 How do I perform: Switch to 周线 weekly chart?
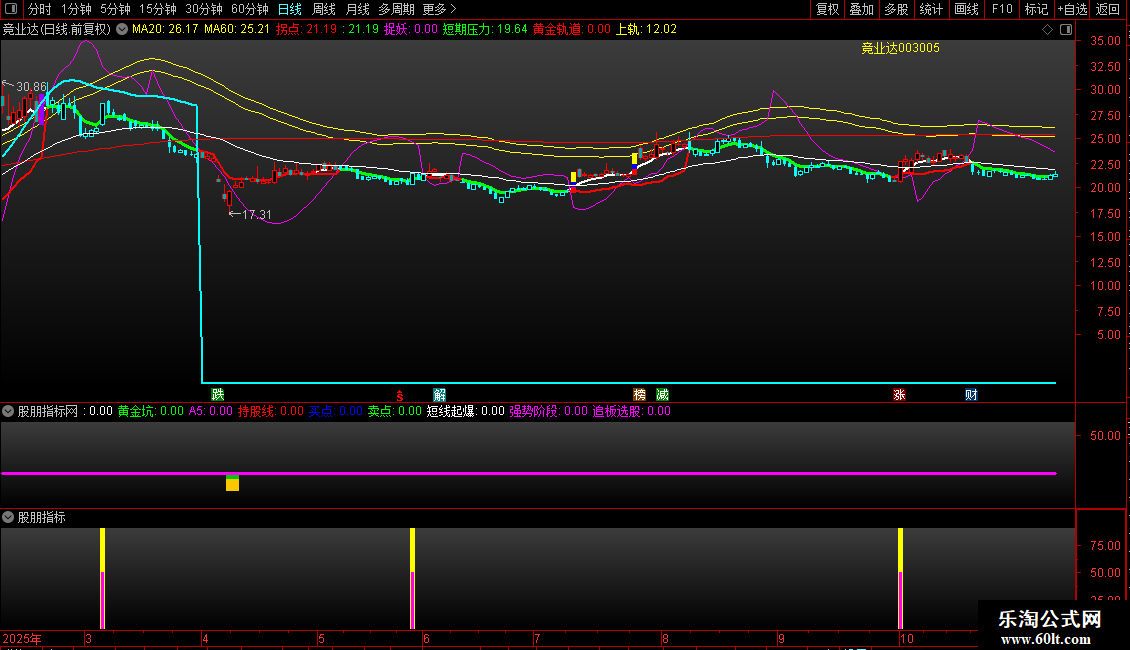pyautogui.click(x=324, y=9)
